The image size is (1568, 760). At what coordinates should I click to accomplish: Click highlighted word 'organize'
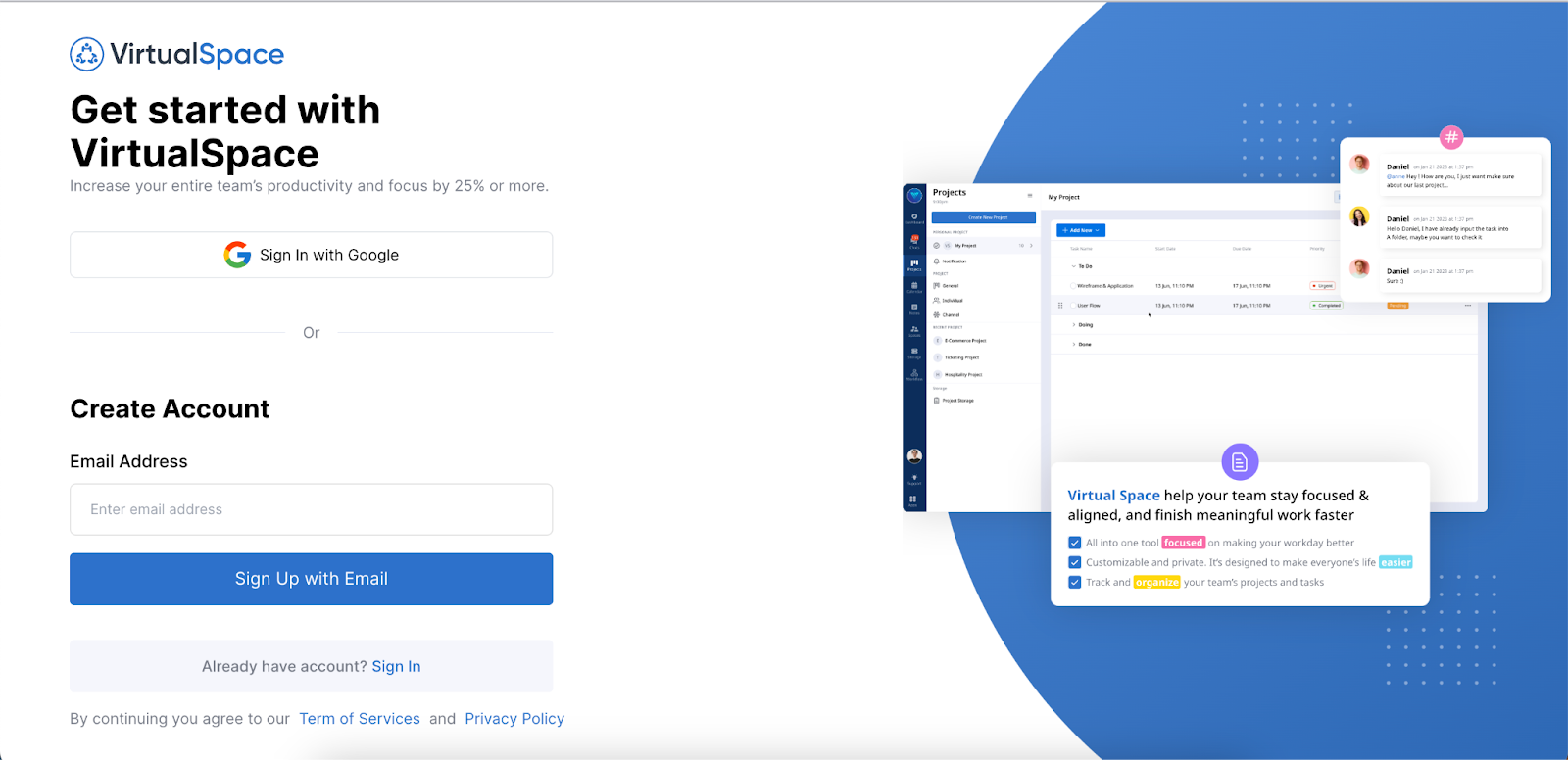1156,582
